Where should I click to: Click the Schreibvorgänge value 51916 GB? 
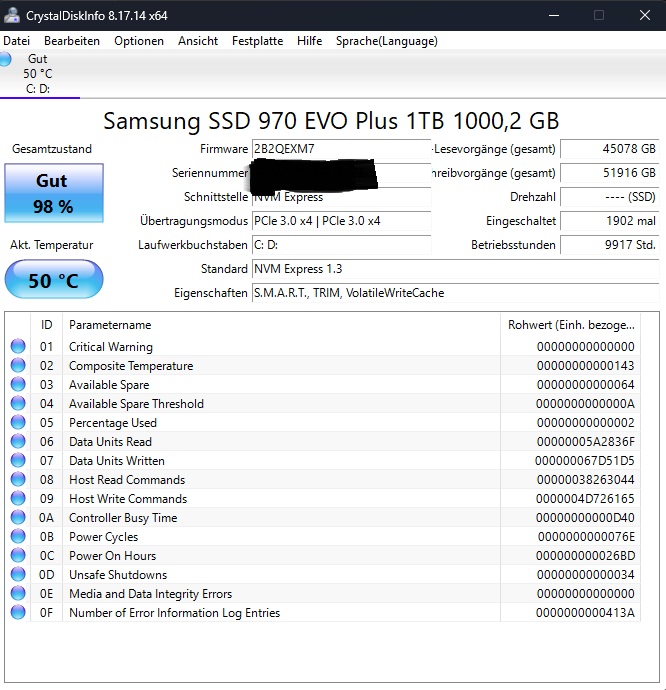tap(610, 173)
